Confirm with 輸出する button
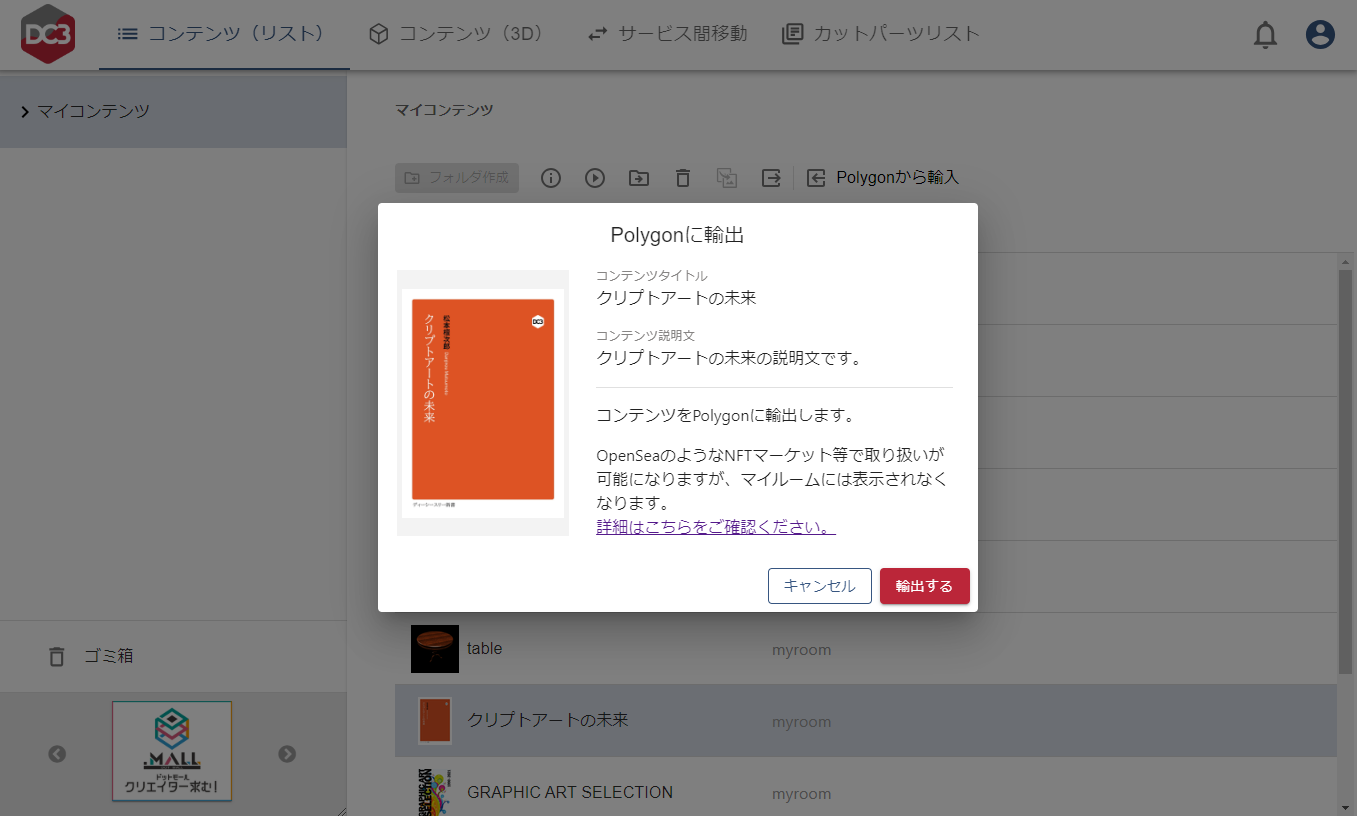The height and width of the screenshot is (816, 1357). [925, 586]
